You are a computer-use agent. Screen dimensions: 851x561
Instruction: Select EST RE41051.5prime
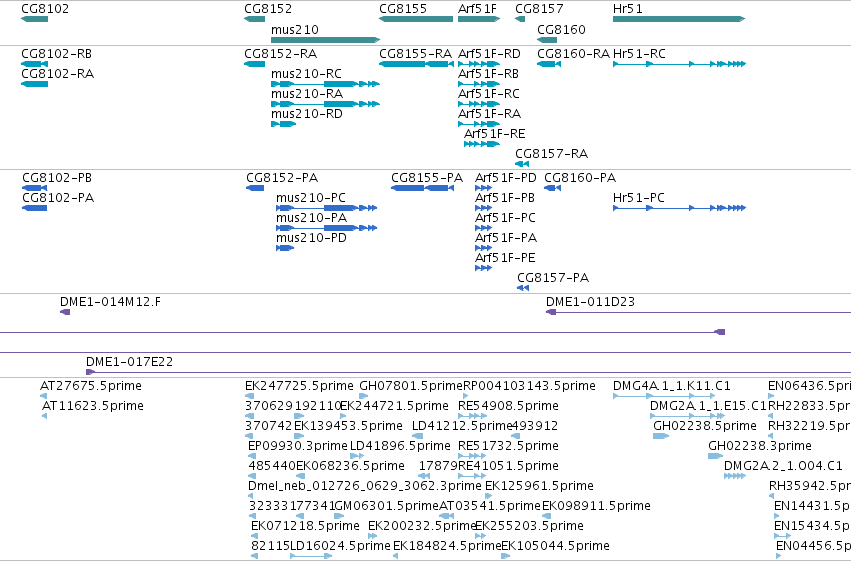tap(472, 476)
